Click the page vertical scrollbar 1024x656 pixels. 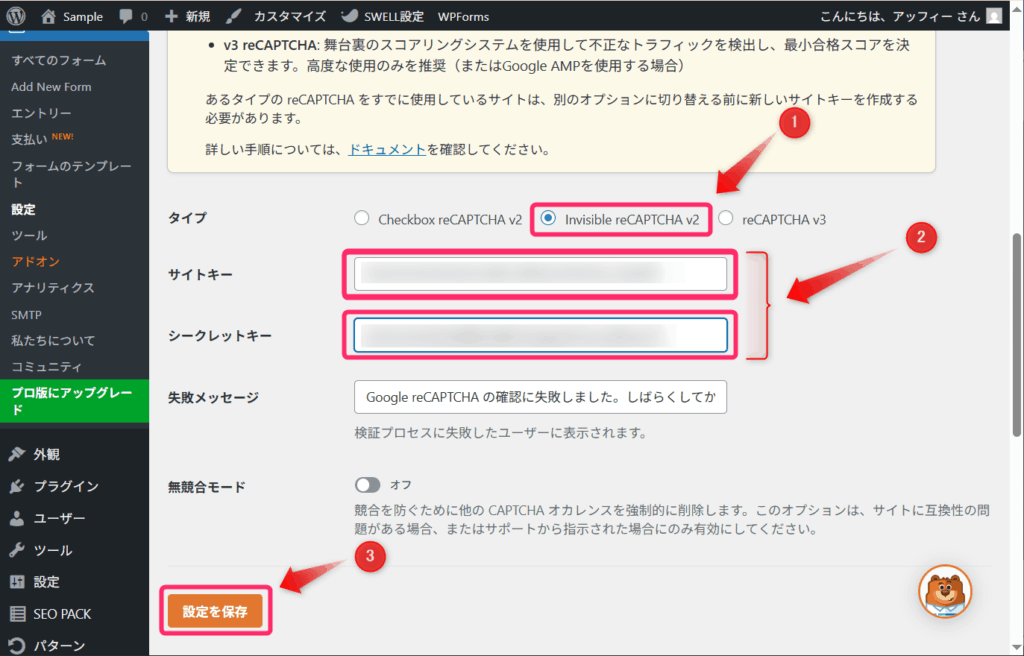click(x=1017, y=334)
